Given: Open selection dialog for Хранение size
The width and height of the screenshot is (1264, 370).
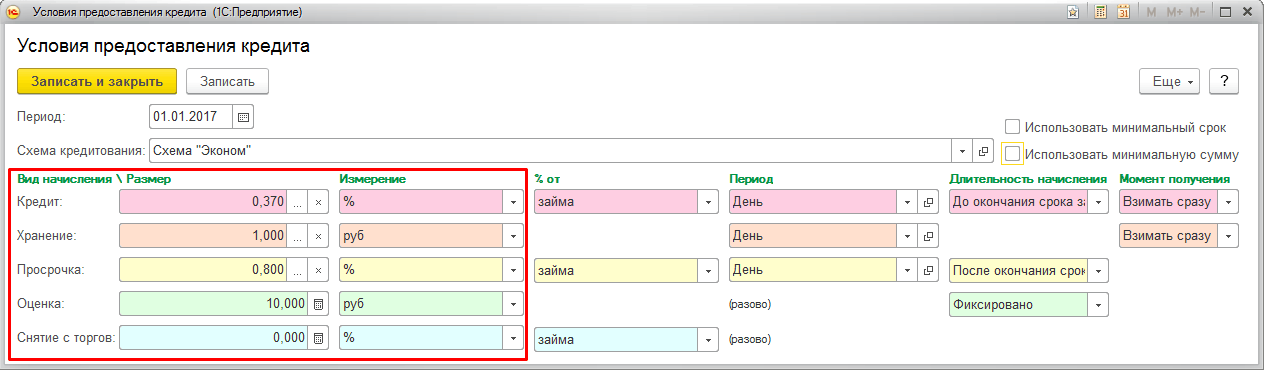Looking at the screenshot, I should click(x=297, y=236).
